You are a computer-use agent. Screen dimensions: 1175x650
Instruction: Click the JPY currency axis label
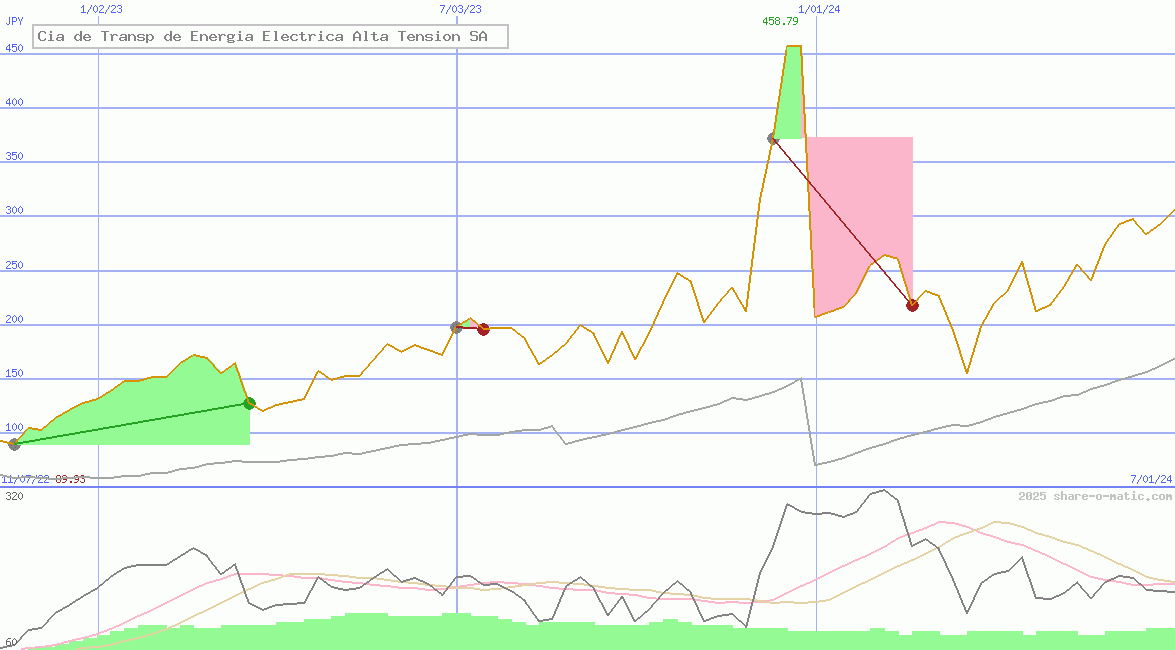coord(14,21)
